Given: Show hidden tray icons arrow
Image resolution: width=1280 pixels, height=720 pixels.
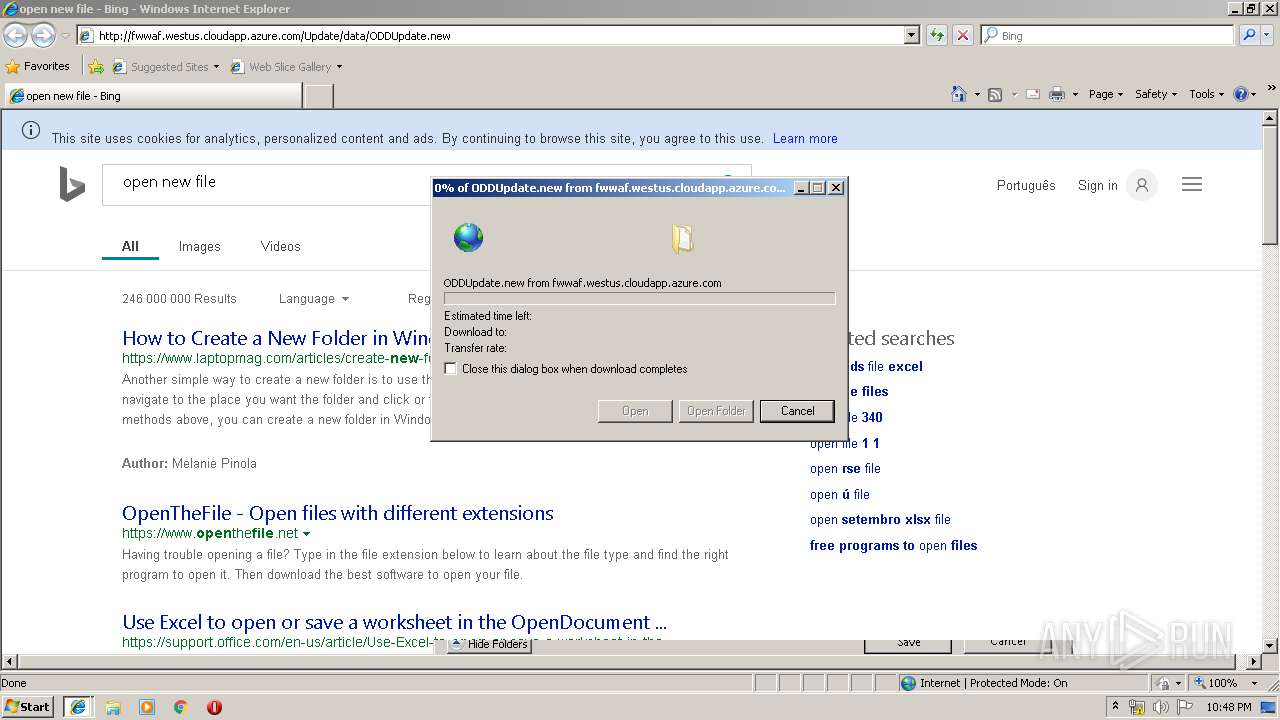Looking at the screenshot, I should point(1115,707).
